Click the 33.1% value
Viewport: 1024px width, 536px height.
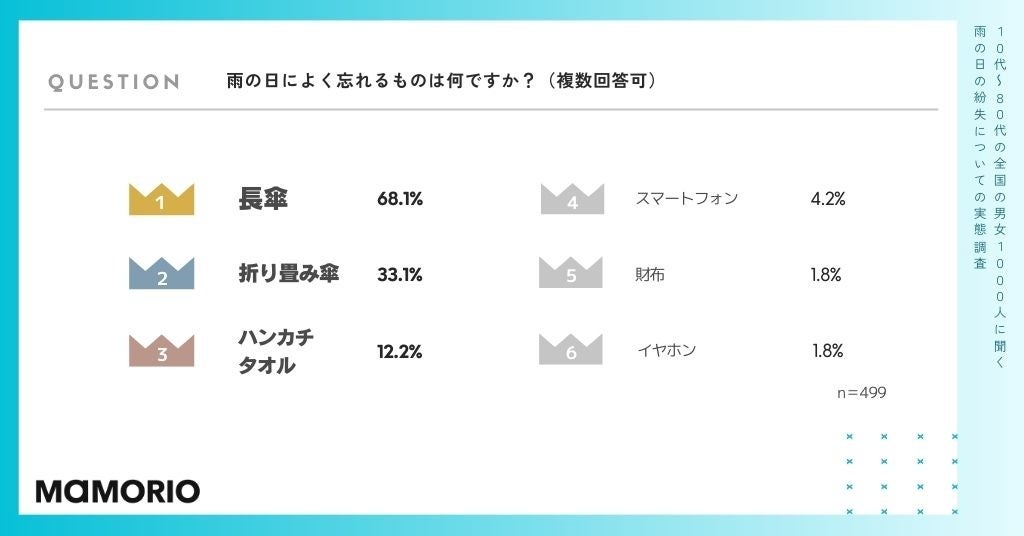[x=400, y=274]
